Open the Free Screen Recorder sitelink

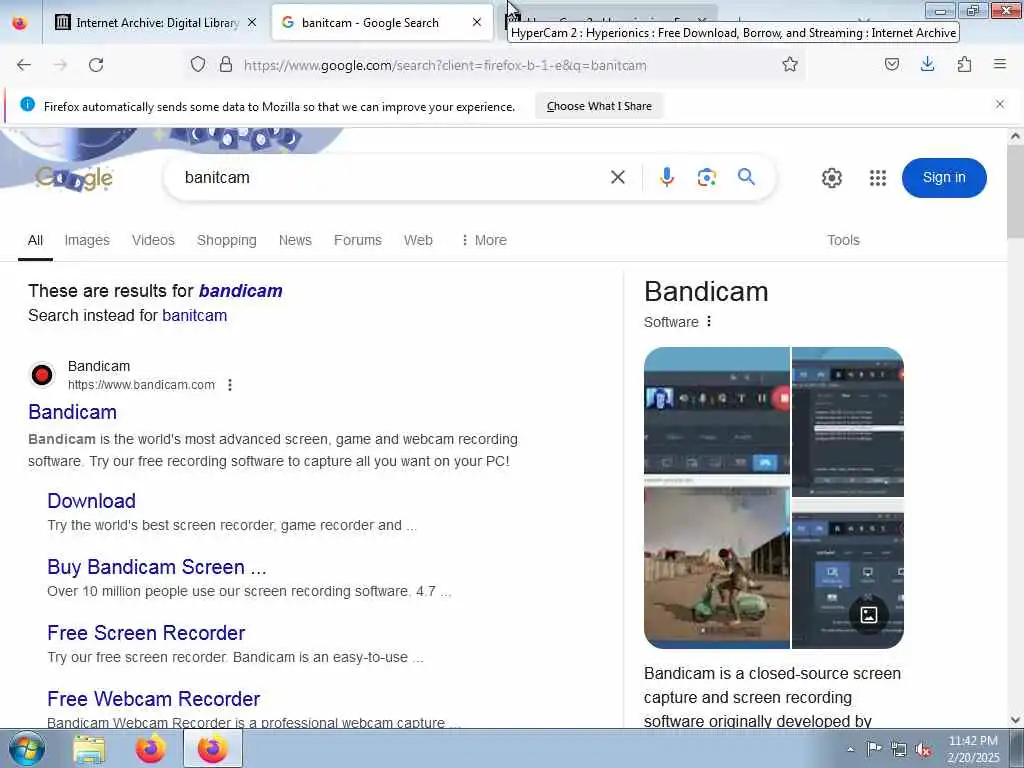click(x=146, y=633)
